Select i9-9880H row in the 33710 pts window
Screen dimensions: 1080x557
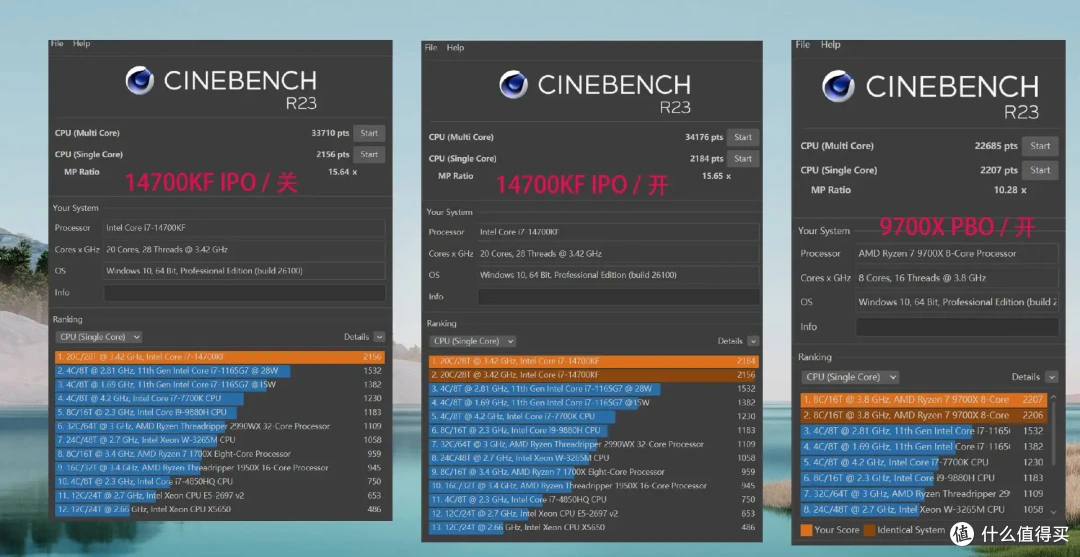pos(220,412)
